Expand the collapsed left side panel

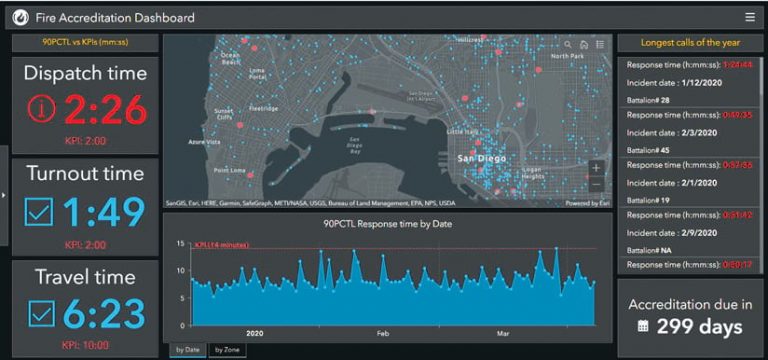coord(3,195)
